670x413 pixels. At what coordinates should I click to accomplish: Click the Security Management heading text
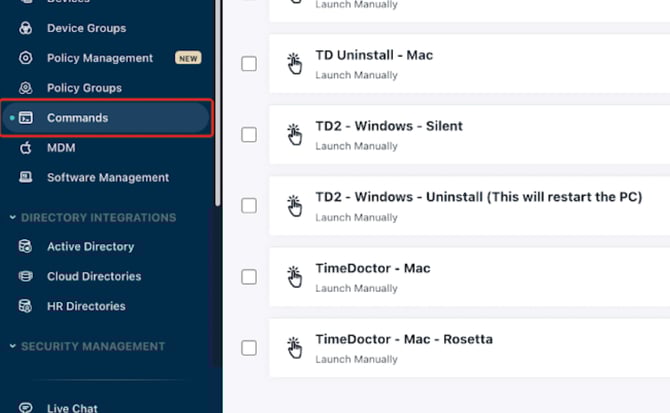(x=93, y=346)
